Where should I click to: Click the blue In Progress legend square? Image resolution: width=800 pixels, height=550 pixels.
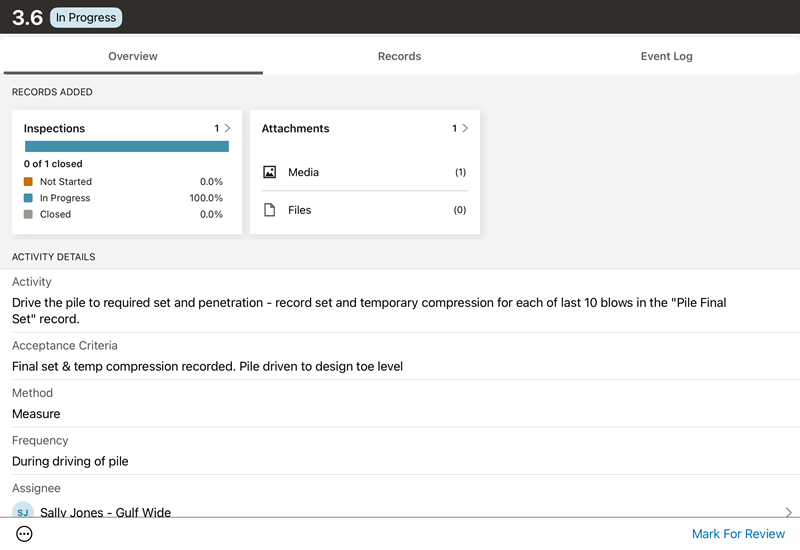(x=28, y=198)
